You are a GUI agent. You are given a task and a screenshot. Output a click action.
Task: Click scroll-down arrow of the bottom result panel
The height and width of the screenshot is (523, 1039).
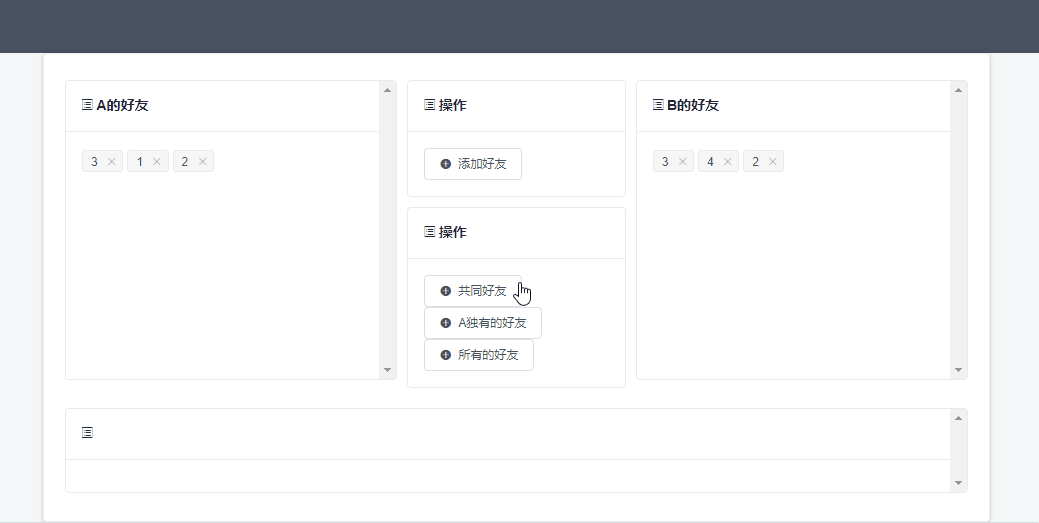[958, 483]
